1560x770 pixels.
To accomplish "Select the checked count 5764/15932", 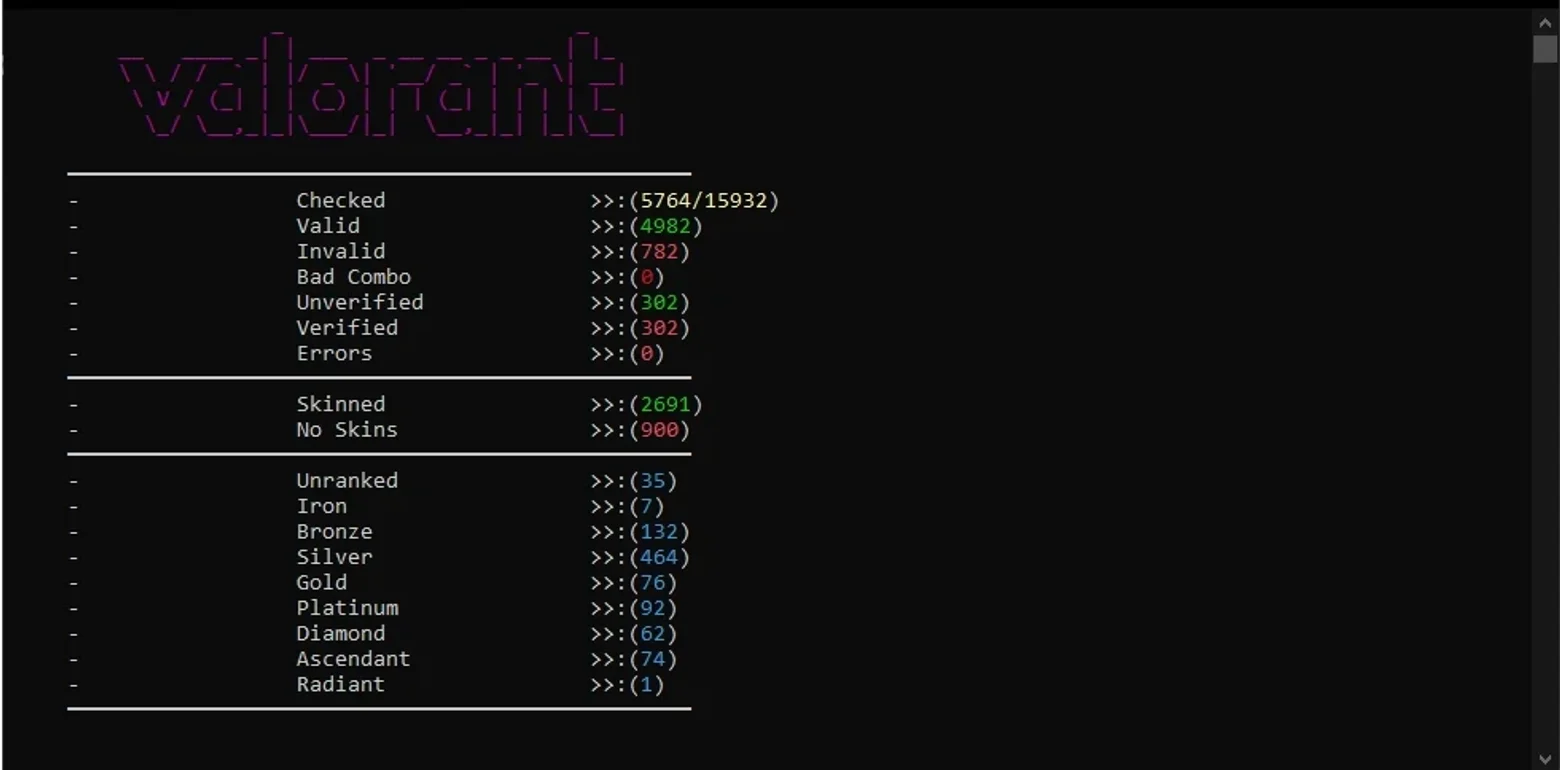I will [703, 200].
